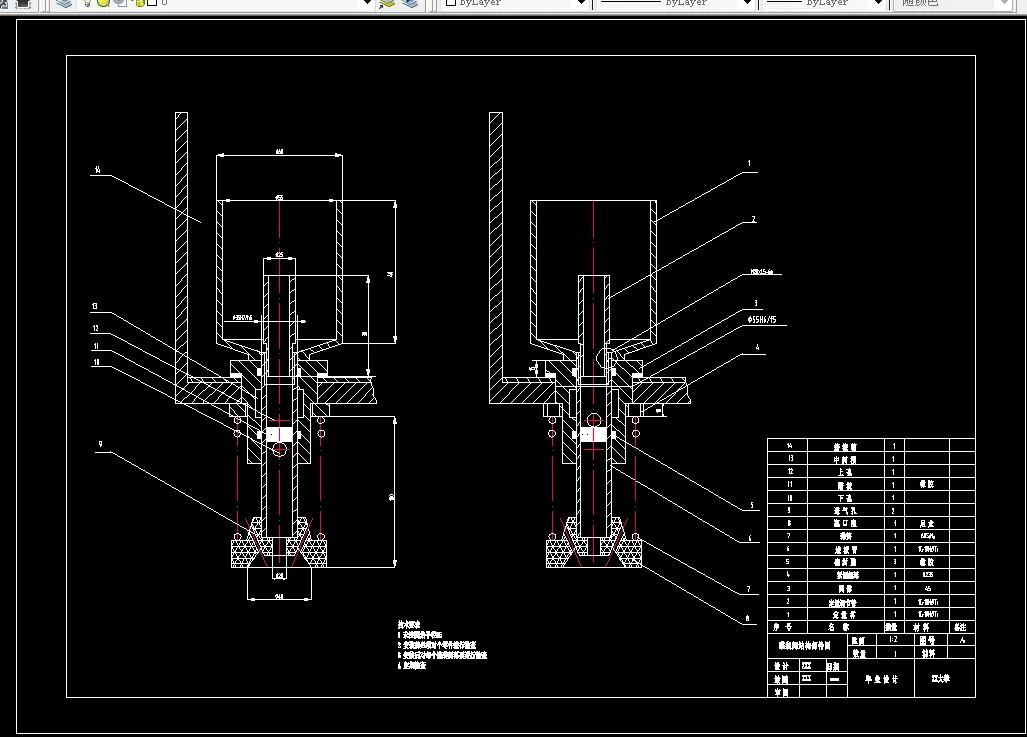Select 毕业设计 text in title block
The image size is (1027, 737).
tap(882, 679)
